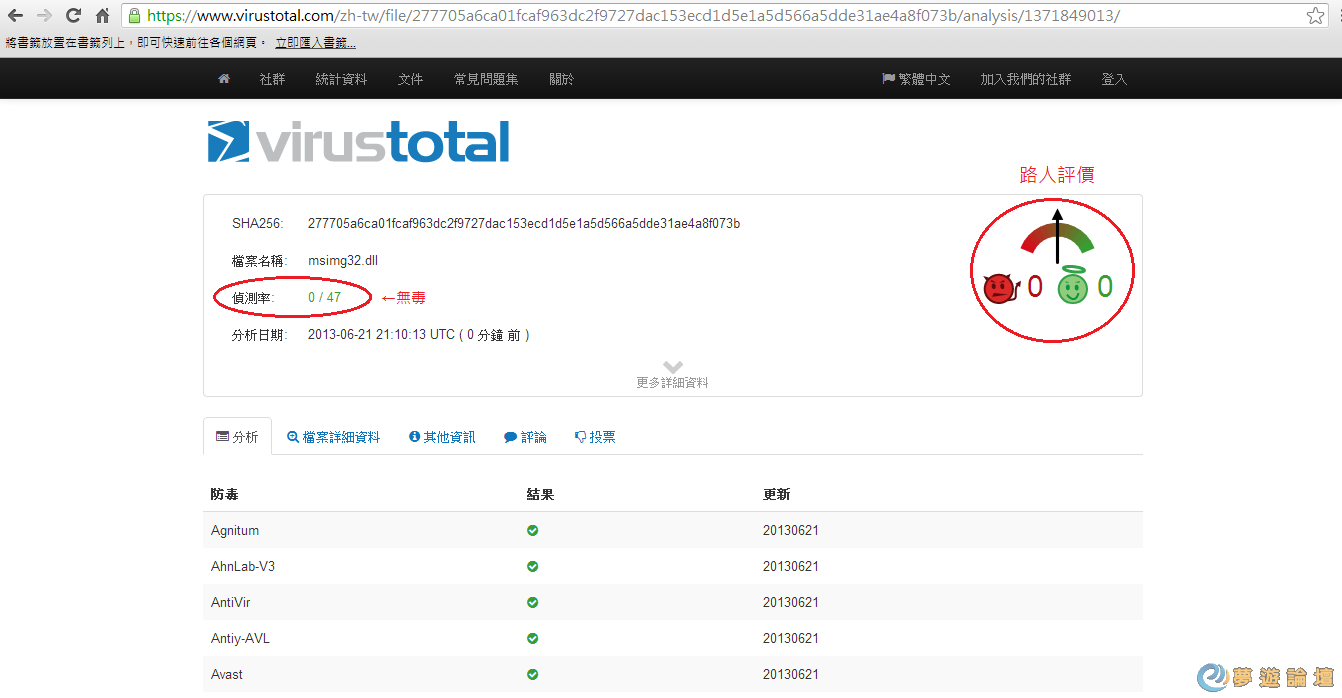Click the community reputation gauge

tap(1057, 238)
